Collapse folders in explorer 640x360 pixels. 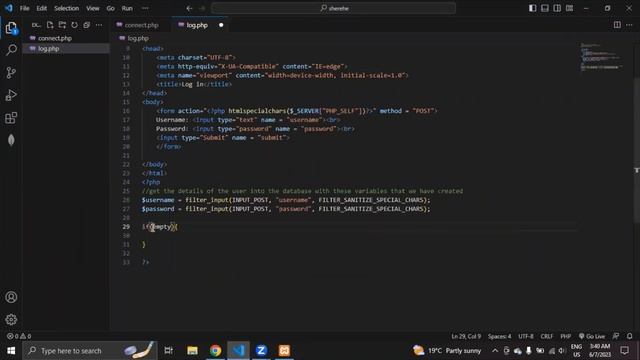(x=87, y=25)
